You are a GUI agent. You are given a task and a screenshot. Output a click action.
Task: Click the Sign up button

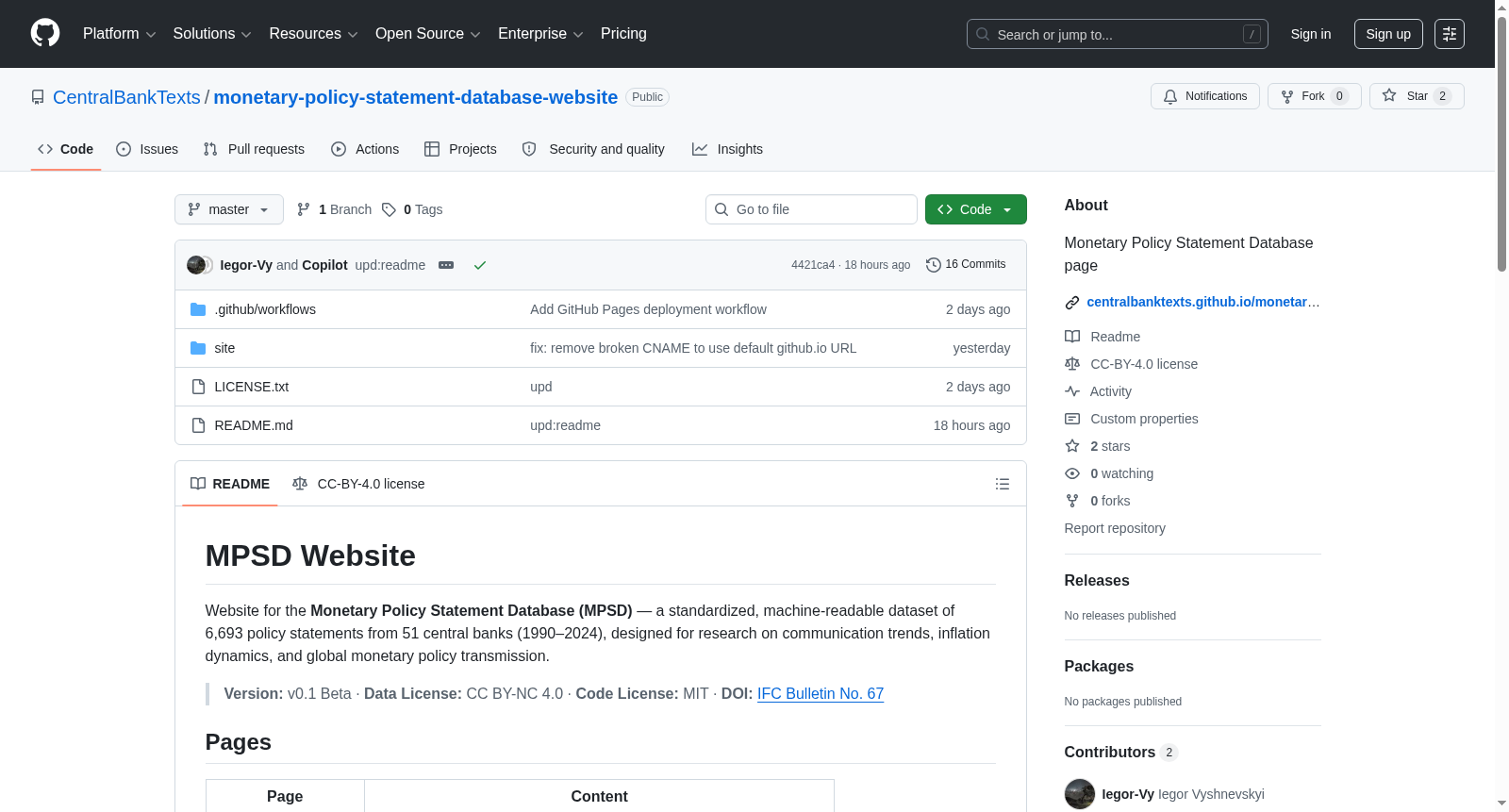point(1388,34)
